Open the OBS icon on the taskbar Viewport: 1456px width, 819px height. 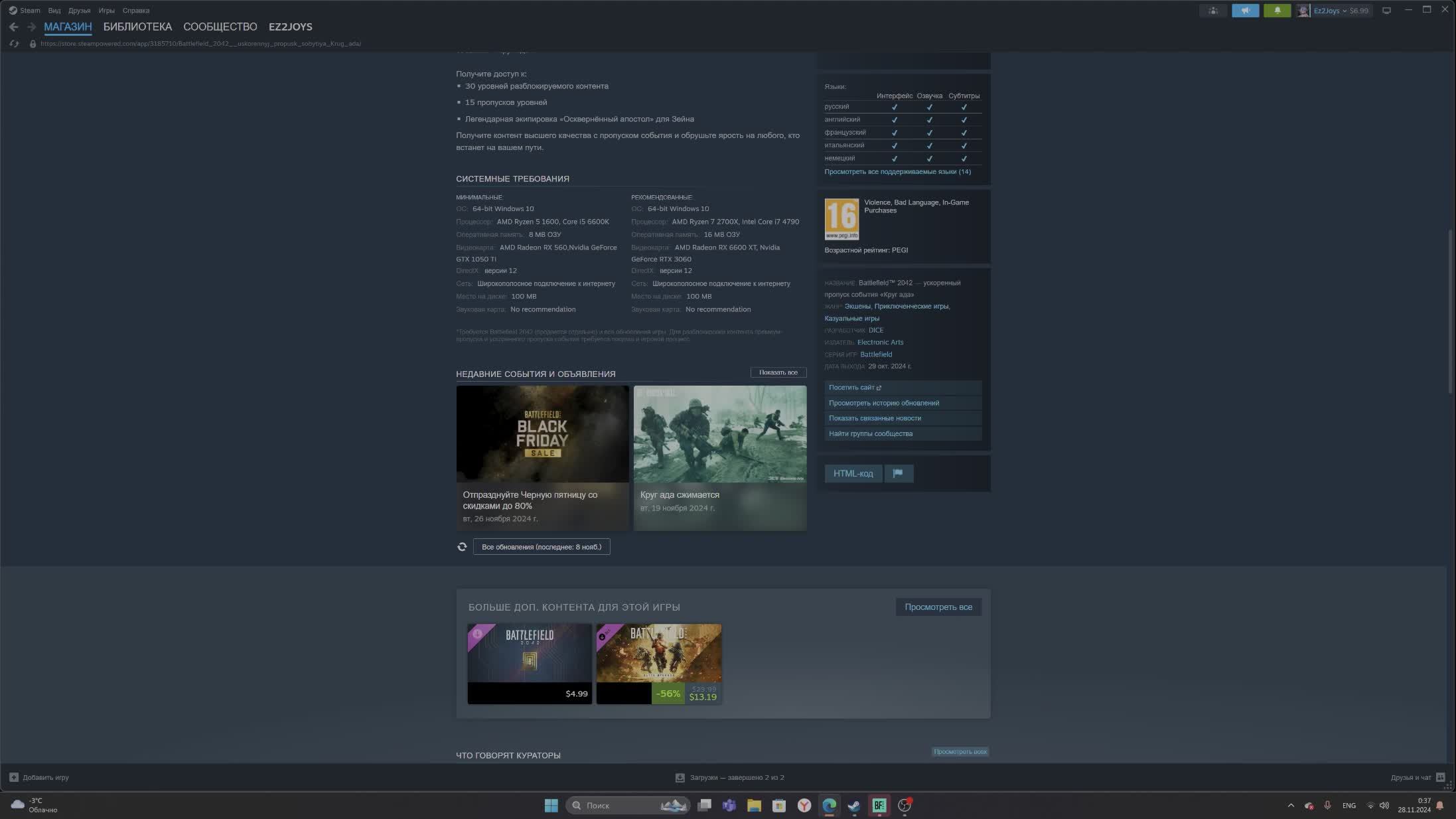point(905,805)
